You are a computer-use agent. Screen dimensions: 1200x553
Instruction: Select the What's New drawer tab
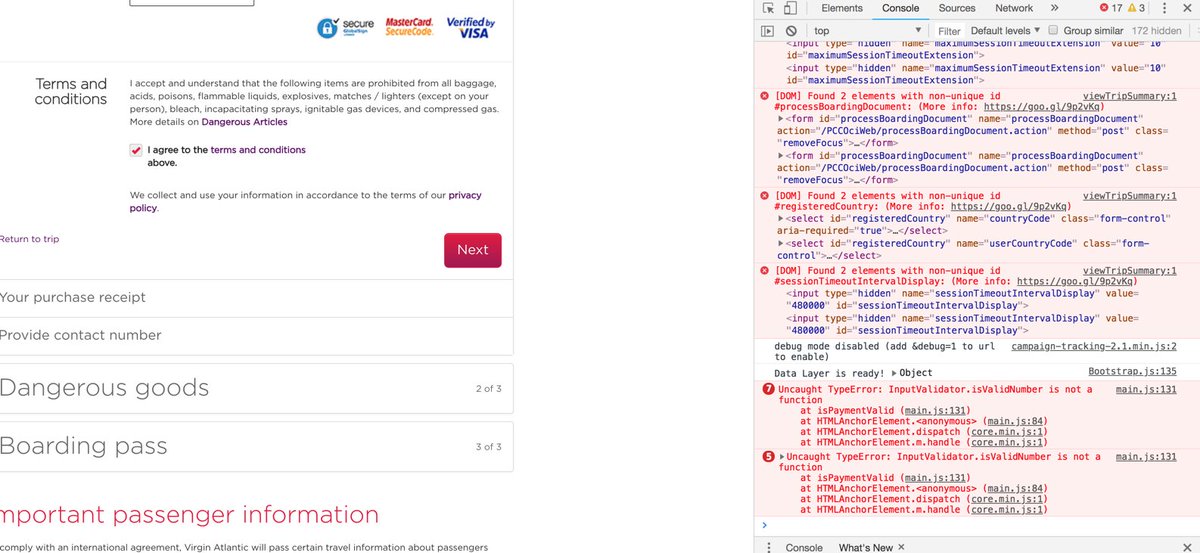[x=866, y=547]
